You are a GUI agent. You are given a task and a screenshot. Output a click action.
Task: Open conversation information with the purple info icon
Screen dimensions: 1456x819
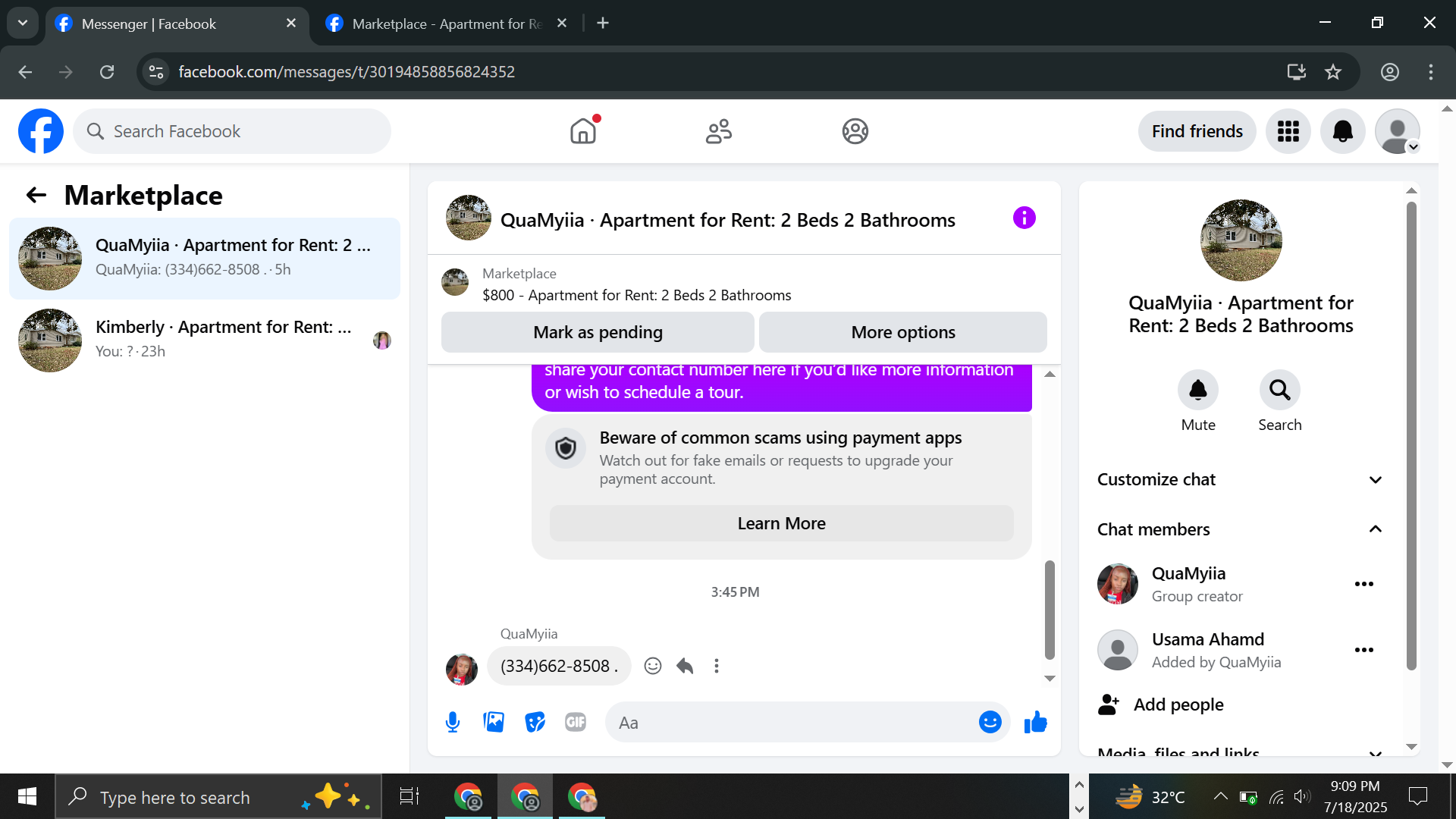coord(1025,218)
